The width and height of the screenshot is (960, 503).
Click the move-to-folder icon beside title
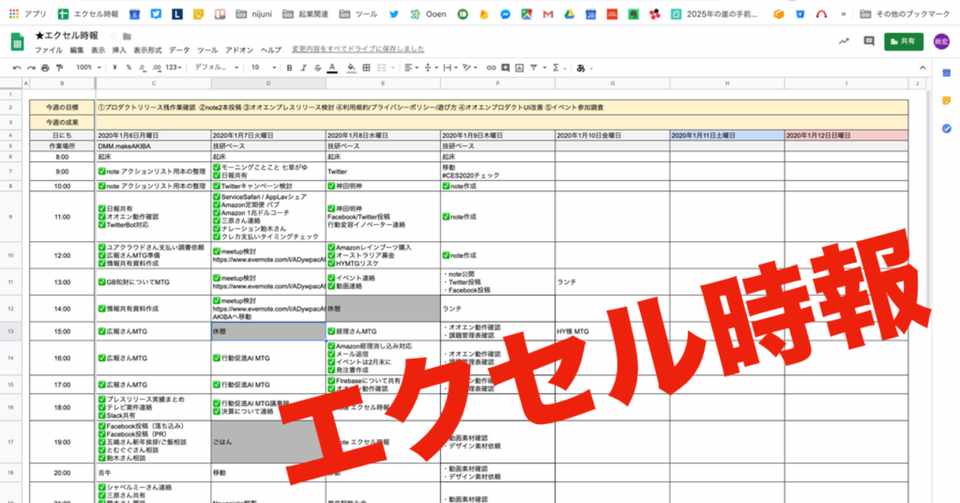(127, 36)
